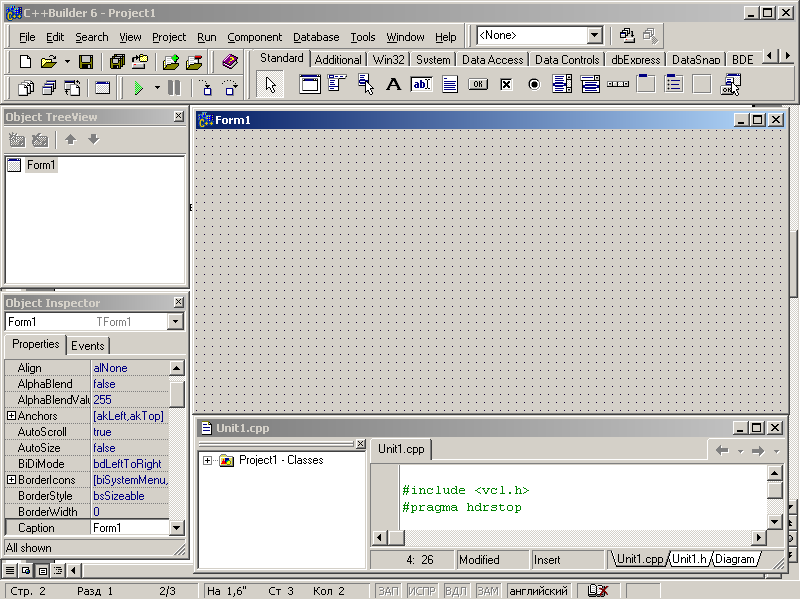Open the Help contents book icon

pos(230,62)
